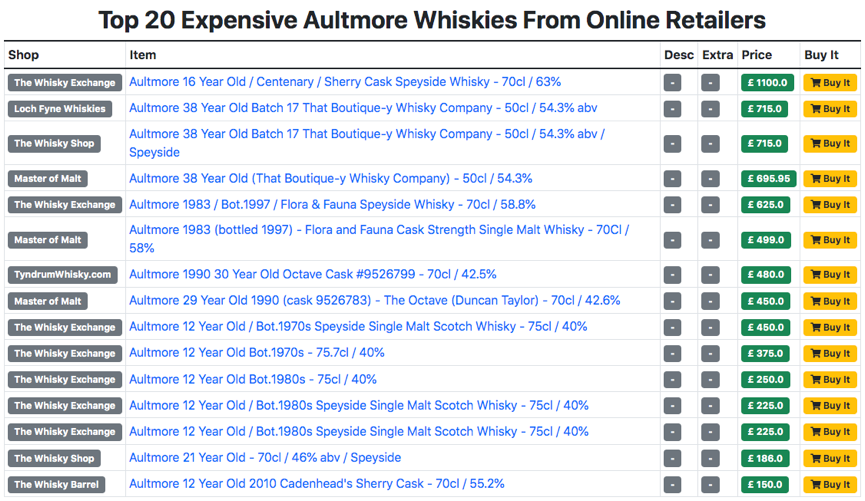Click Buy It in the £625.0 row
865x501 pixels.
(x=829, y=205)
